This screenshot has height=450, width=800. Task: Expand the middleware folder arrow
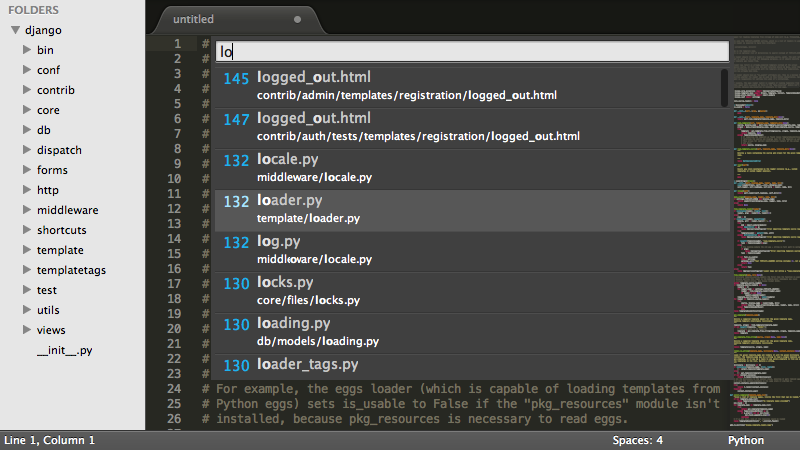coord(27,209)
